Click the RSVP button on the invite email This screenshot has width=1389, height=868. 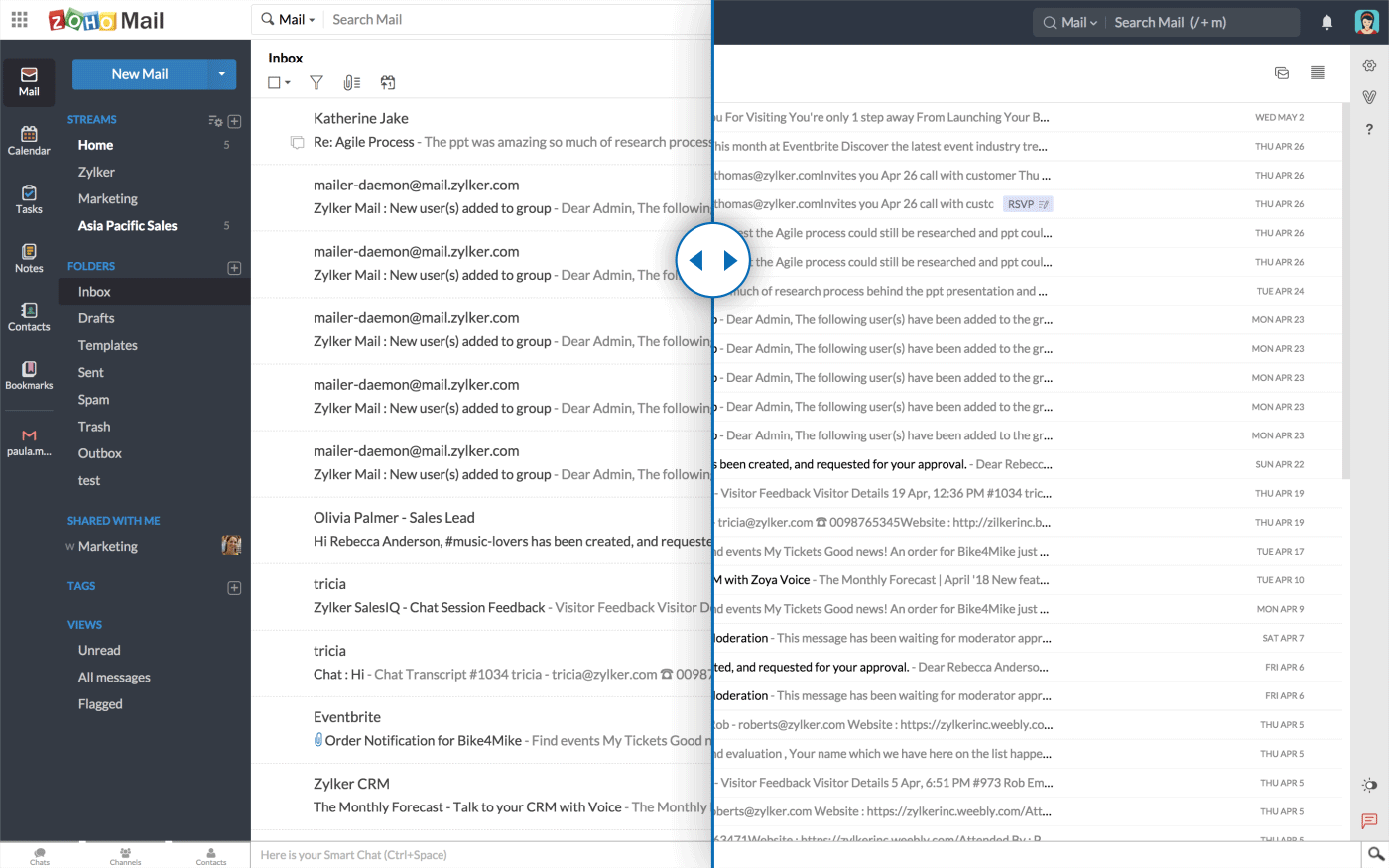coord(1028,203)
